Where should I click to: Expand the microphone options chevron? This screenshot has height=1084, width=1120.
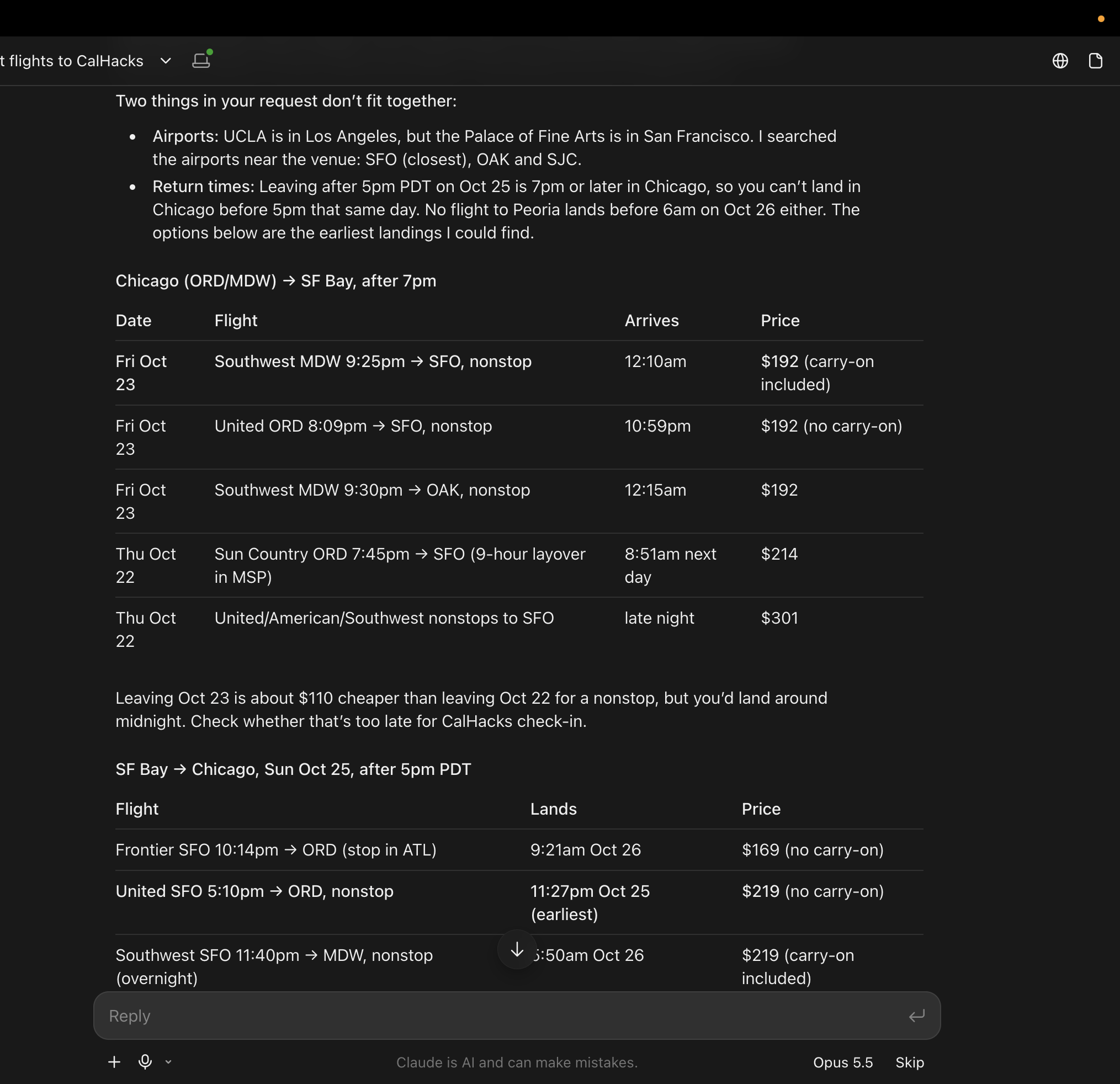(168, 1062)
